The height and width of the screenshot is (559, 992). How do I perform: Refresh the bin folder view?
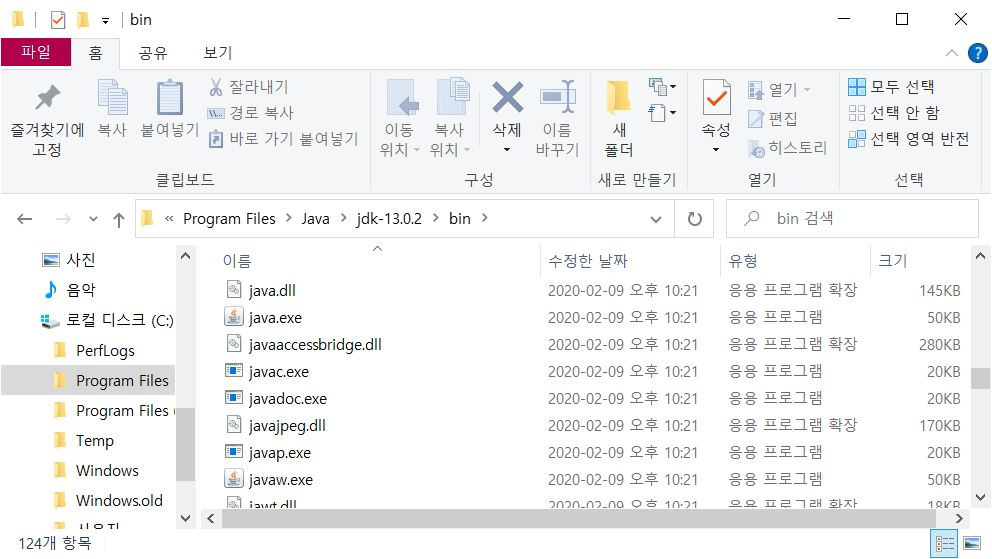695,219
